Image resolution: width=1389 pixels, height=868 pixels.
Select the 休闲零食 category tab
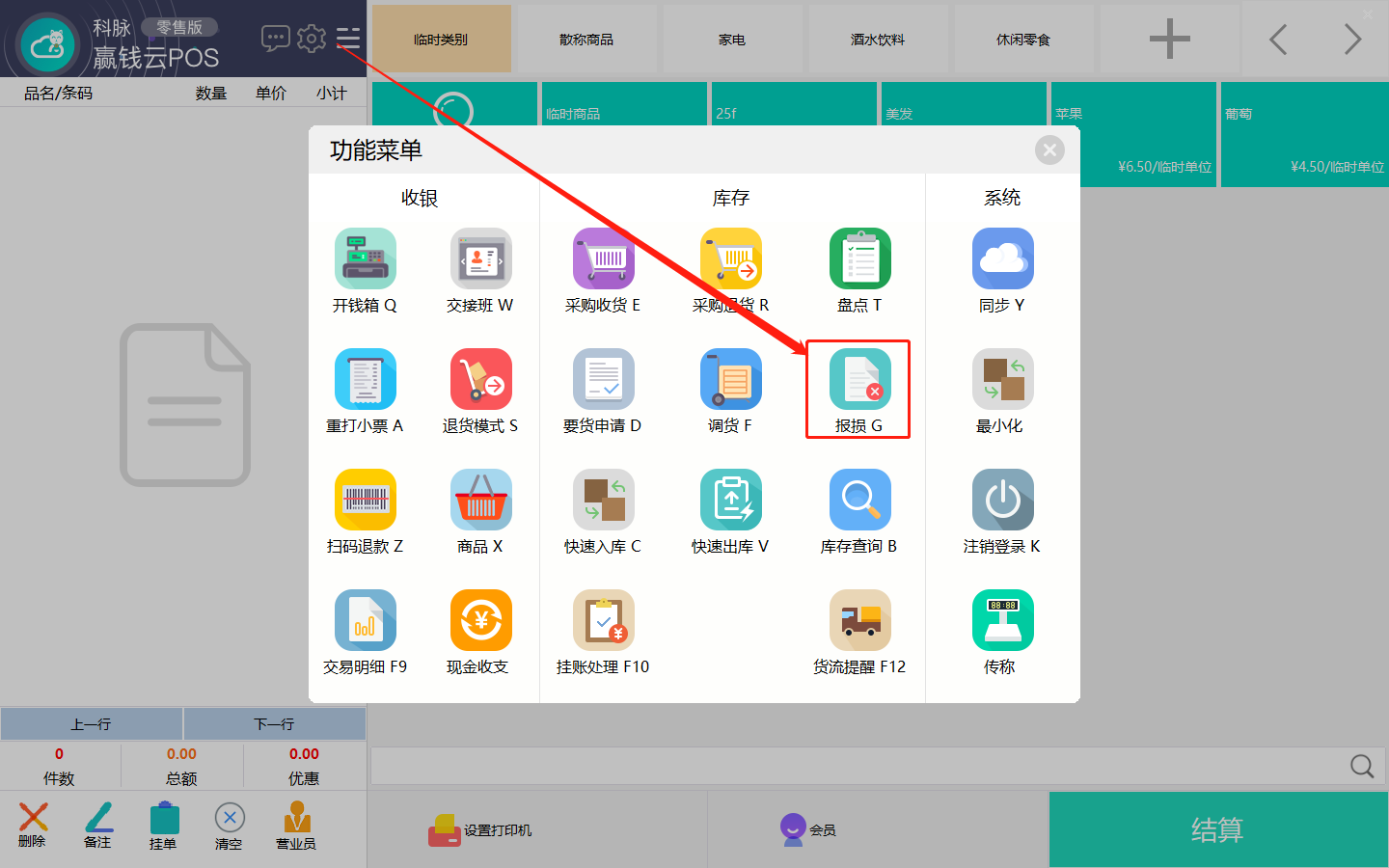click(x=1023, y=39)
